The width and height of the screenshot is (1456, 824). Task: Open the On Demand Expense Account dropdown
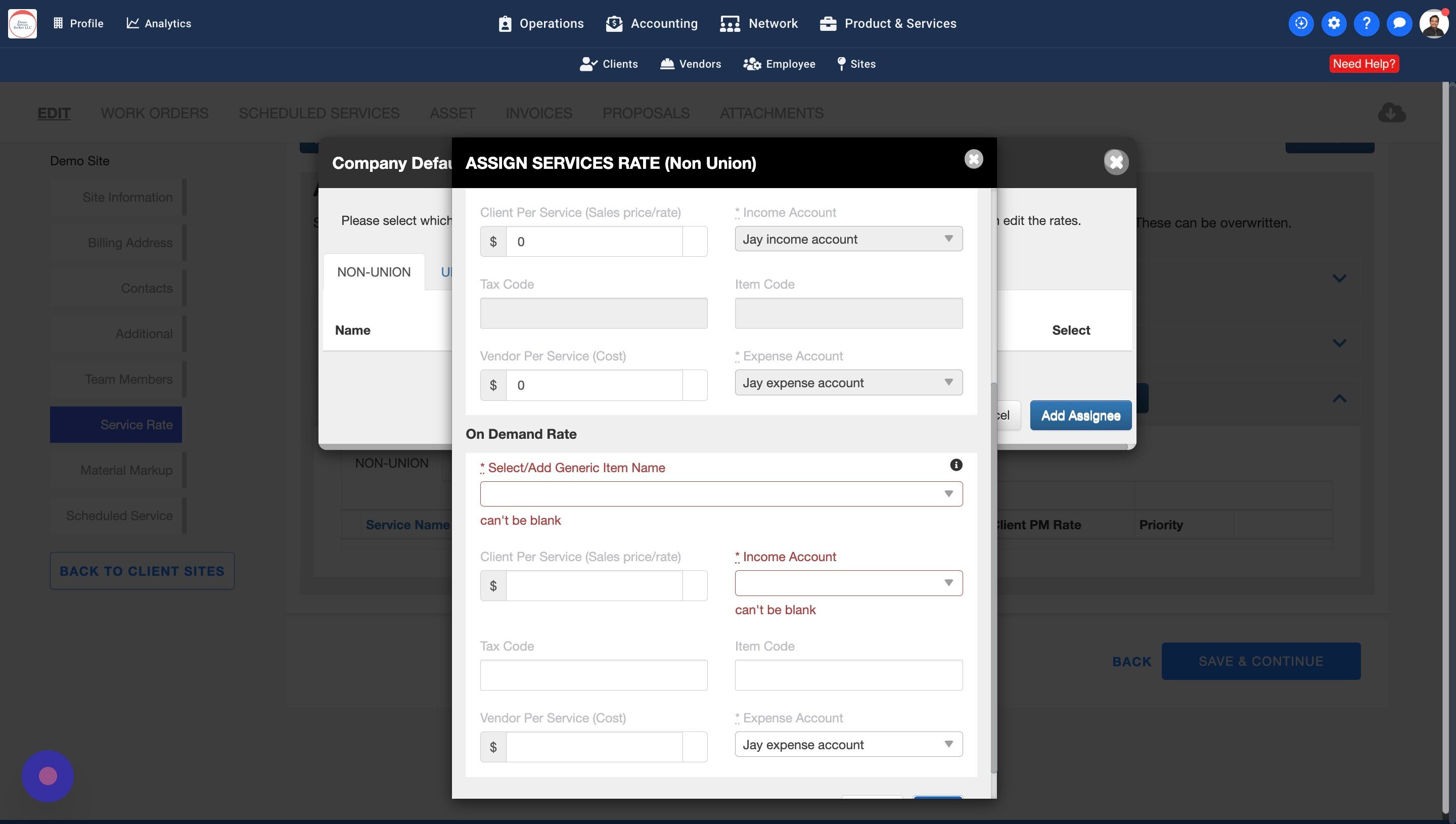848,744
